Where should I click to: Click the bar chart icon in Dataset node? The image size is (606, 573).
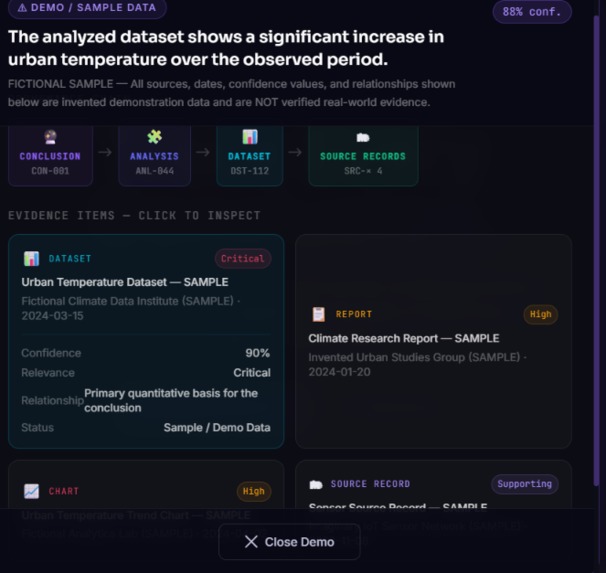(x=250, y=137)
